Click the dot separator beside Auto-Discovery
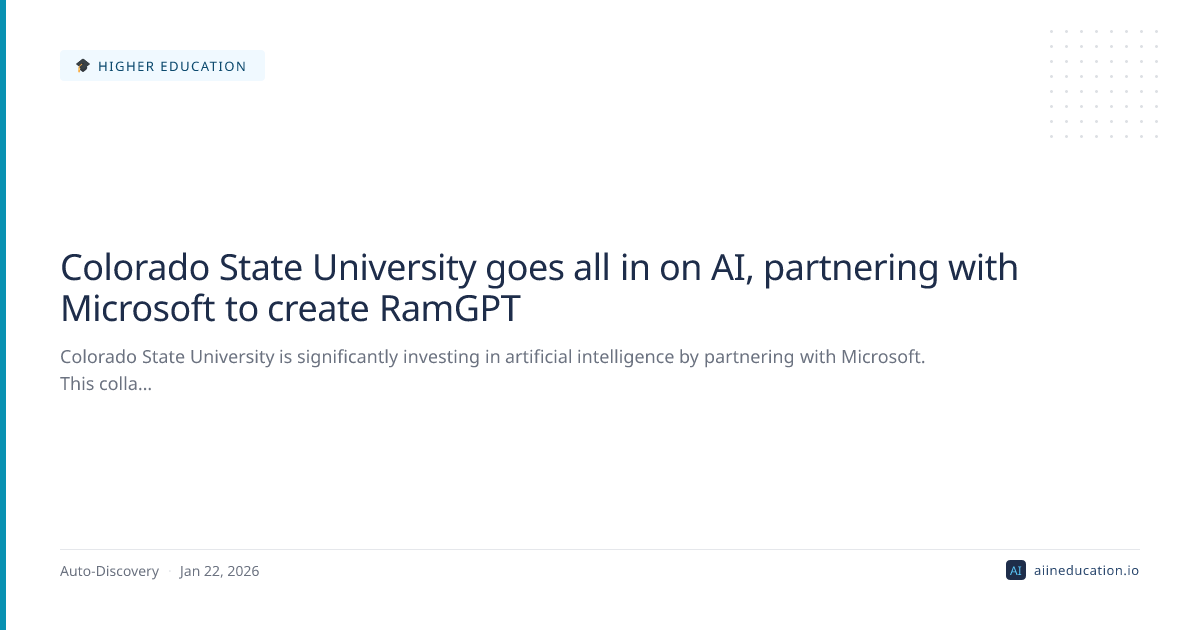 pos(169,571)
